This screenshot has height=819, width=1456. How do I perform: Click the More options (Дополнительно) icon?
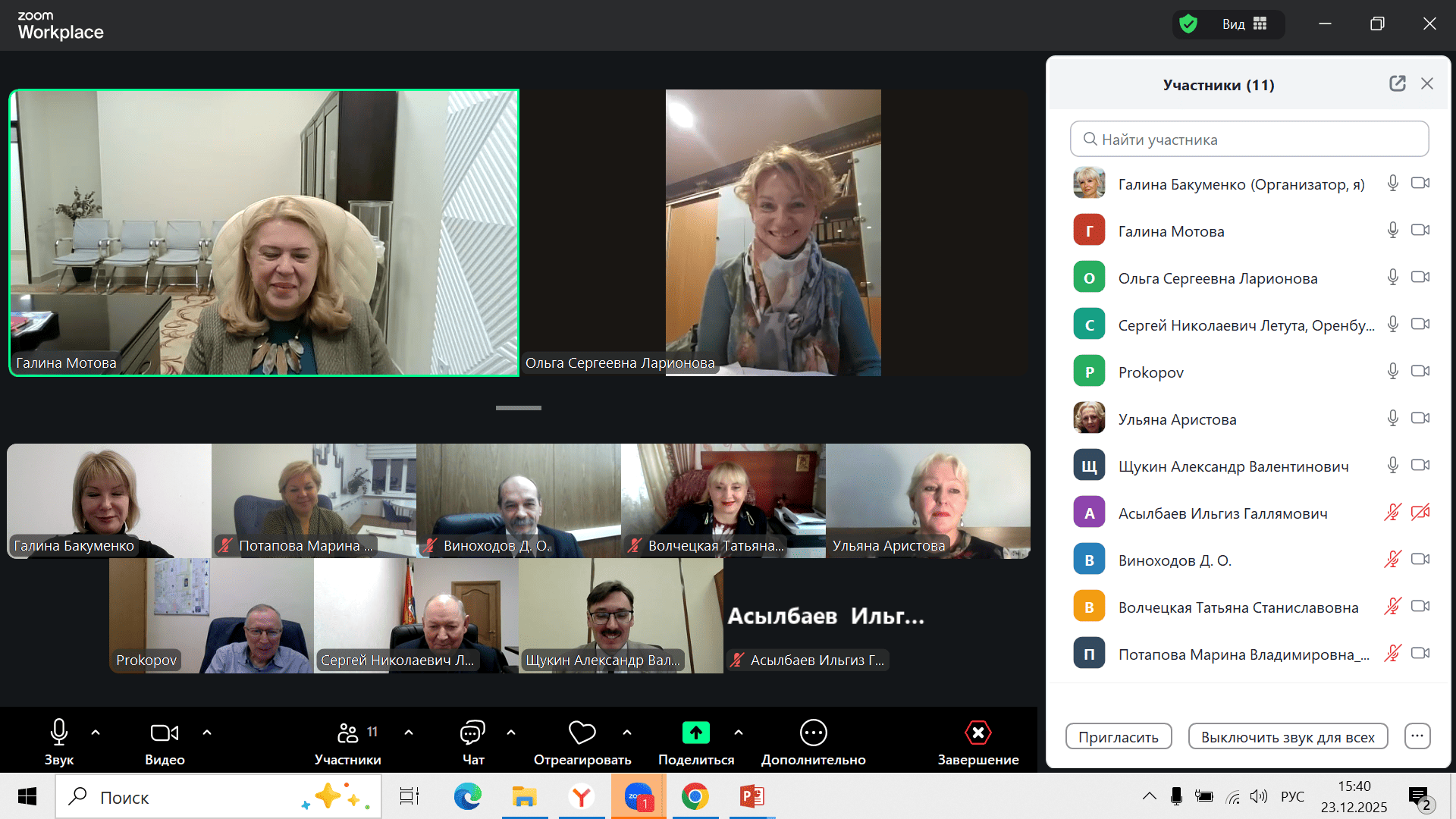pyautogui.click(x=813, y=733)
